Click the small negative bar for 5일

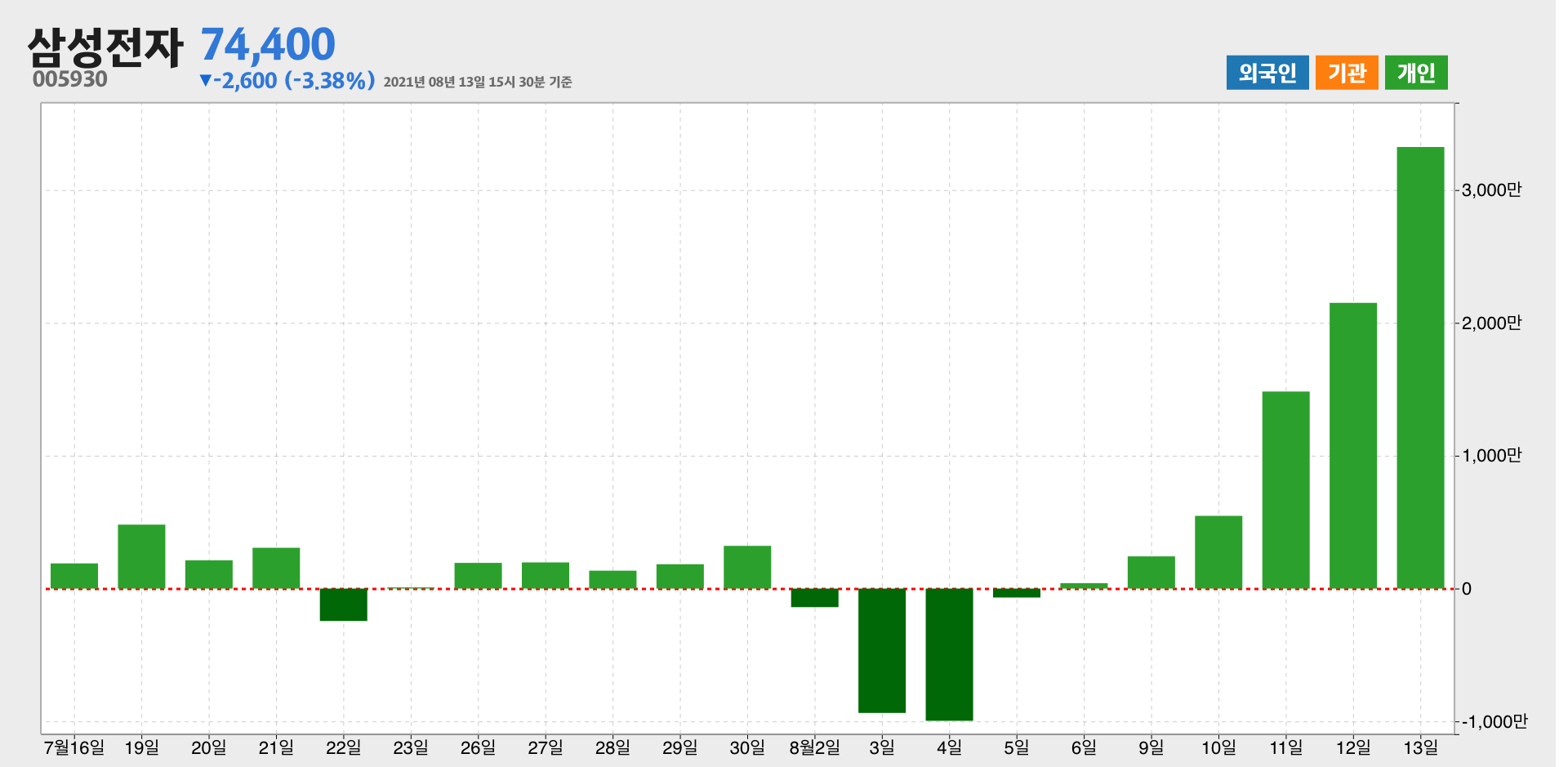click(x=1017, y=593)
